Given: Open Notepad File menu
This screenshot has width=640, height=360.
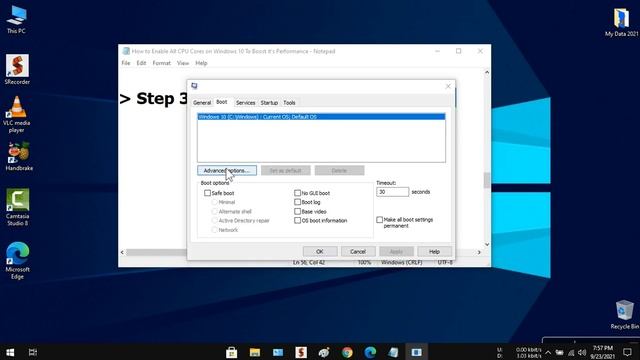Looking at the screenshot, I should pyautogui.click(x=126, y=63).
